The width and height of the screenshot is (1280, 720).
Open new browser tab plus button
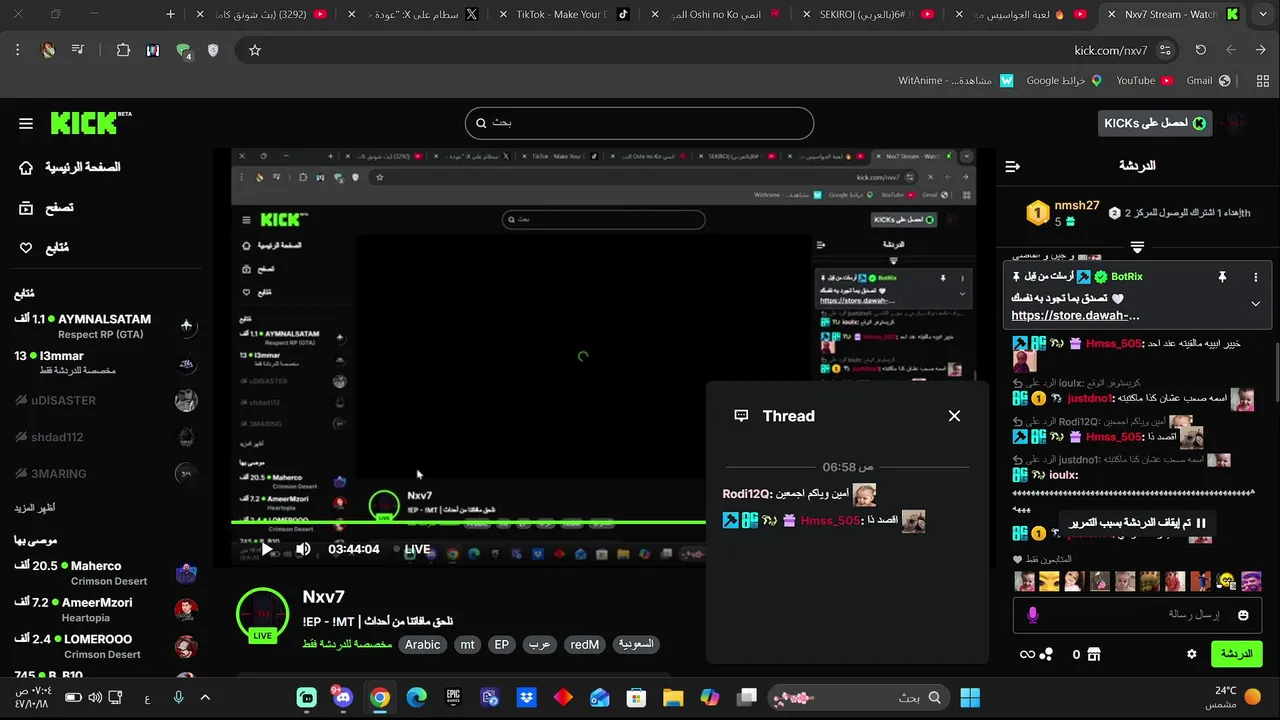point(171,14)
